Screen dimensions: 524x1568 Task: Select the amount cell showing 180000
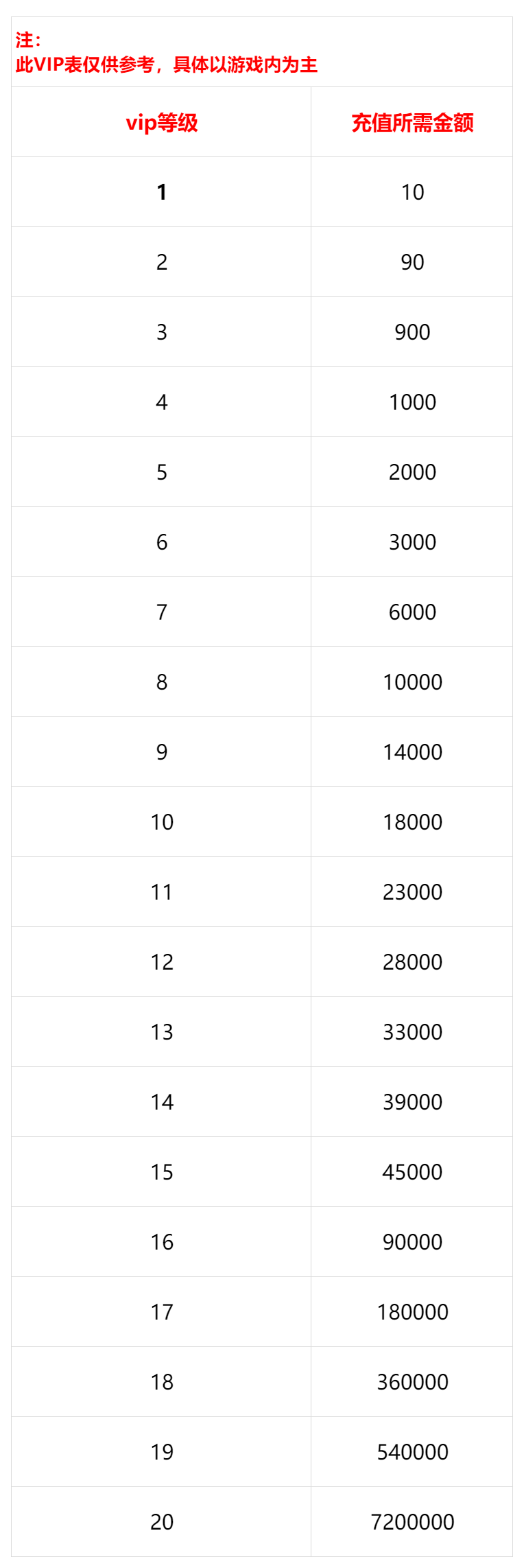click(x=412, y=1312)
